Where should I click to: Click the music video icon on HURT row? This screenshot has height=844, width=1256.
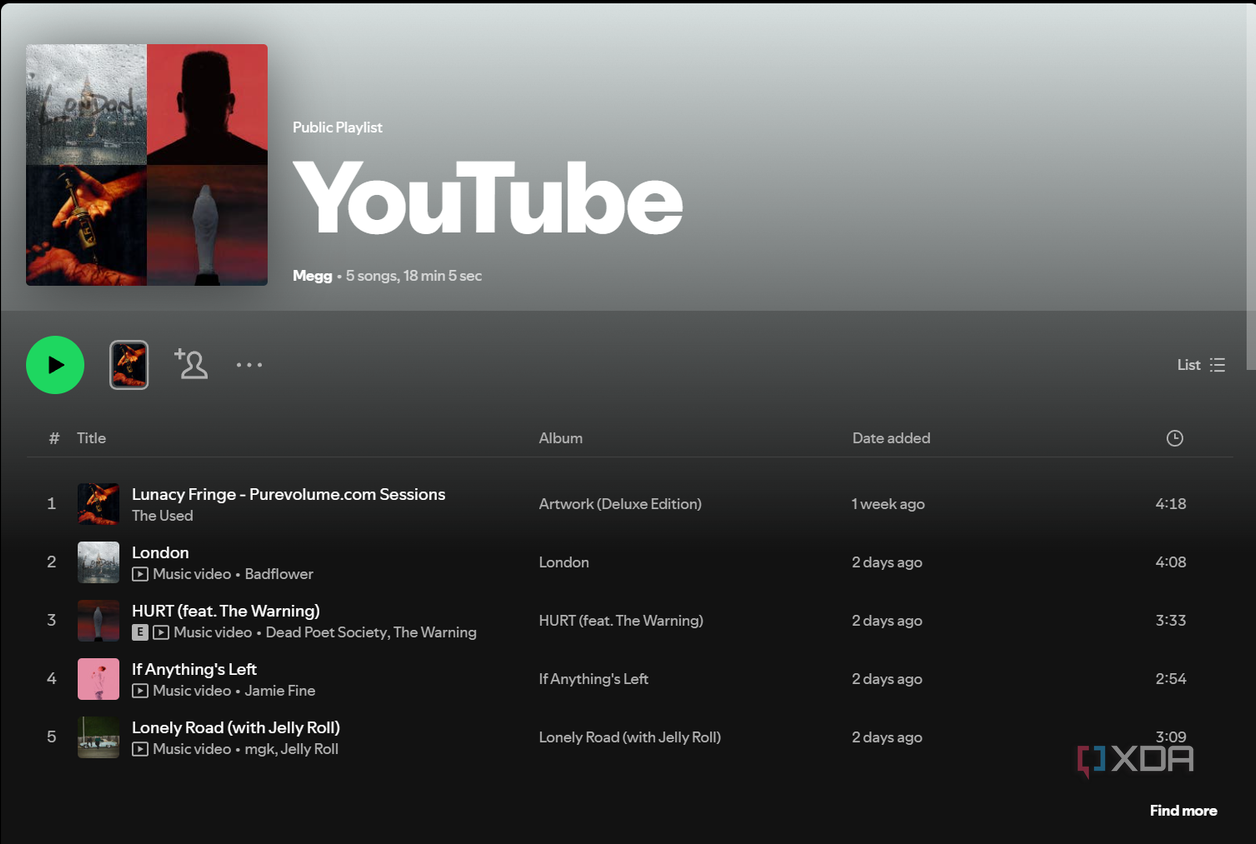point(161,633)
